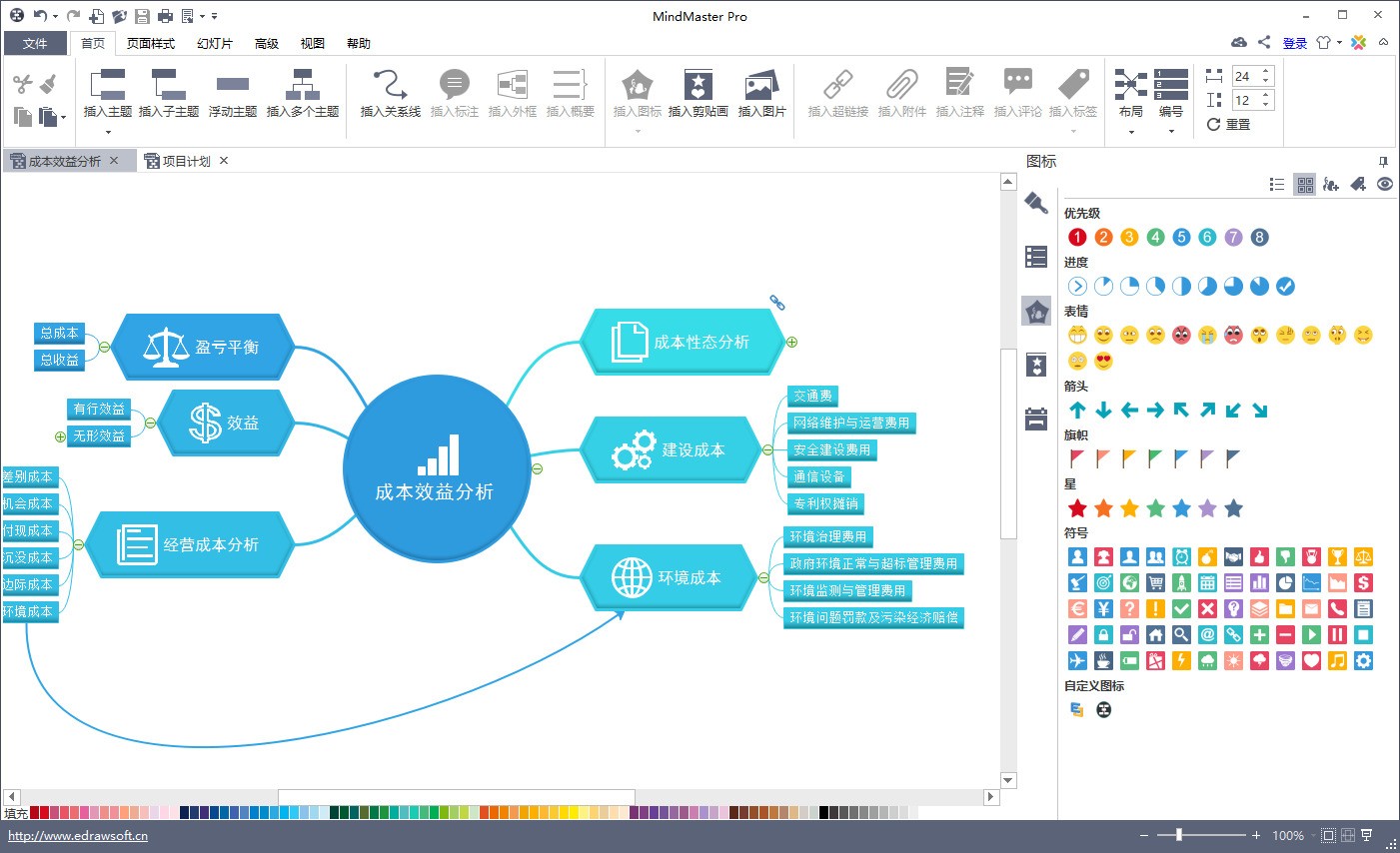Switch icon panel to grid view
1400x853 pixels.
tap(1305, 184)
